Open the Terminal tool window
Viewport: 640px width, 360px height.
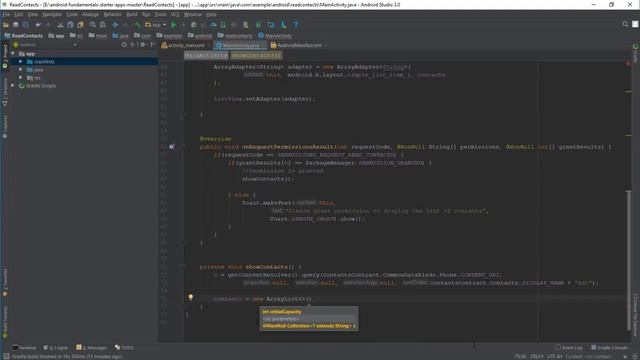tap(24, 348)
